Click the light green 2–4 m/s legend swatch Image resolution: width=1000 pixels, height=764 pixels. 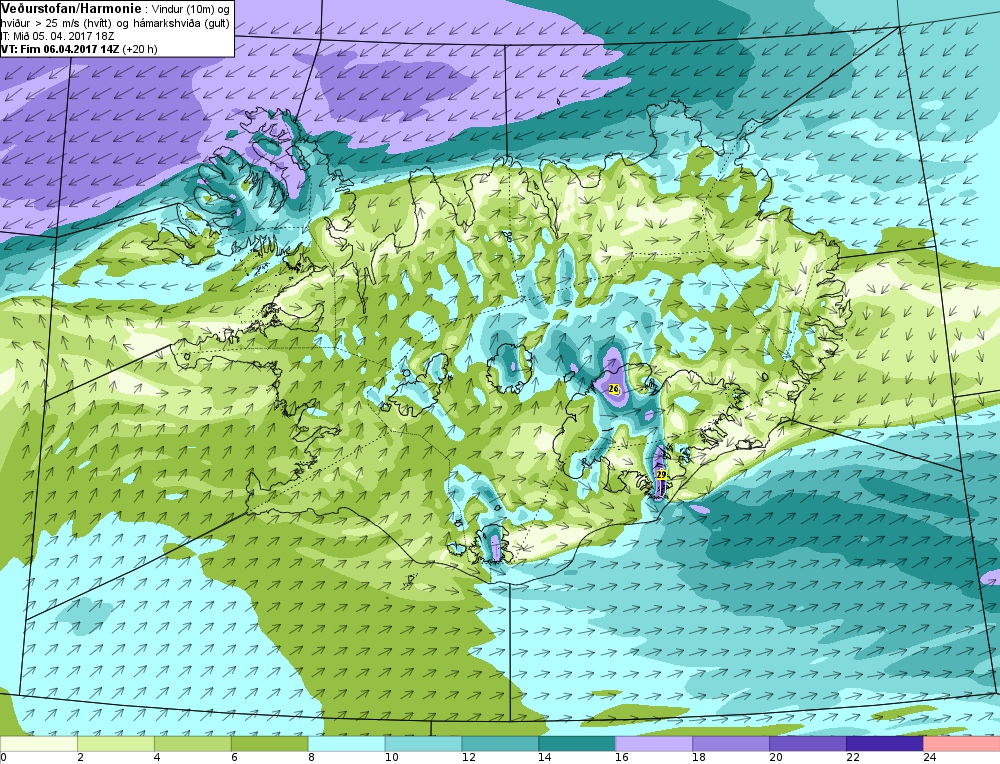(116, 744)
